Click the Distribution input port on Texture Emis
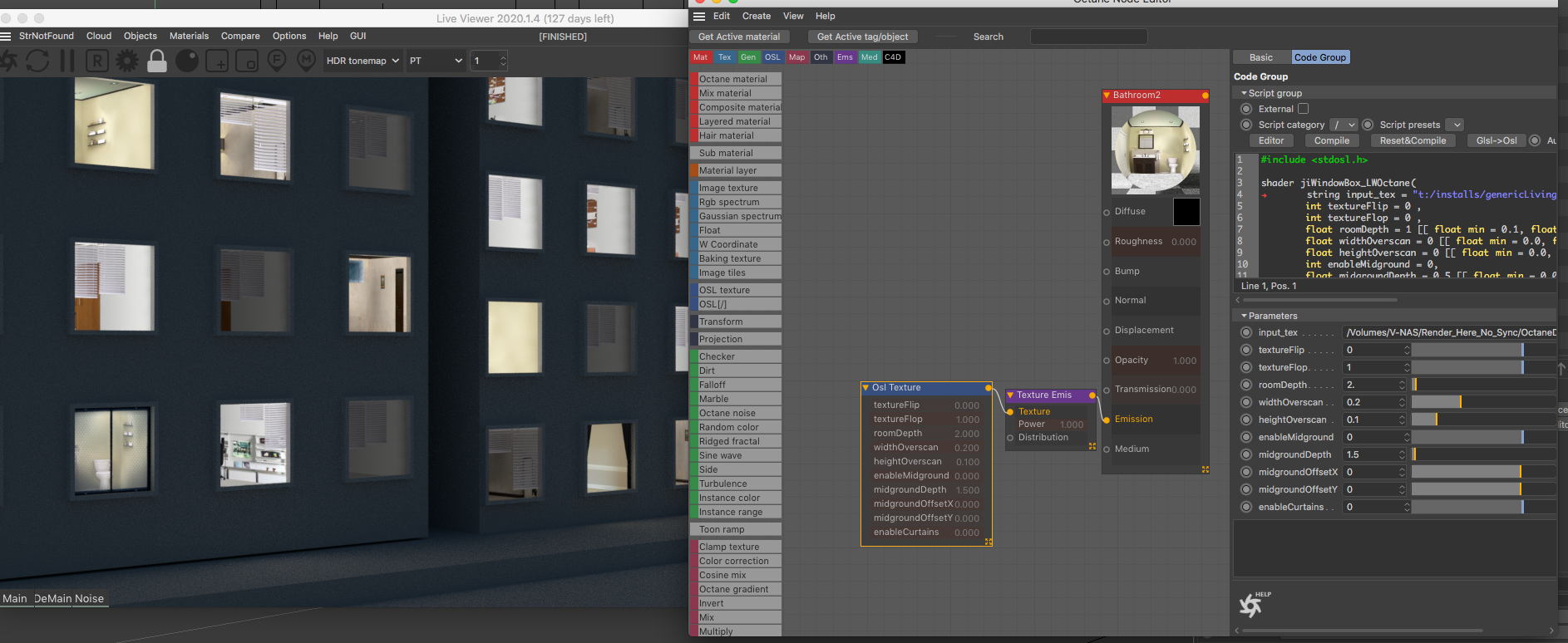Viewport: 1568px width, 643px height. coord(1010,438)
